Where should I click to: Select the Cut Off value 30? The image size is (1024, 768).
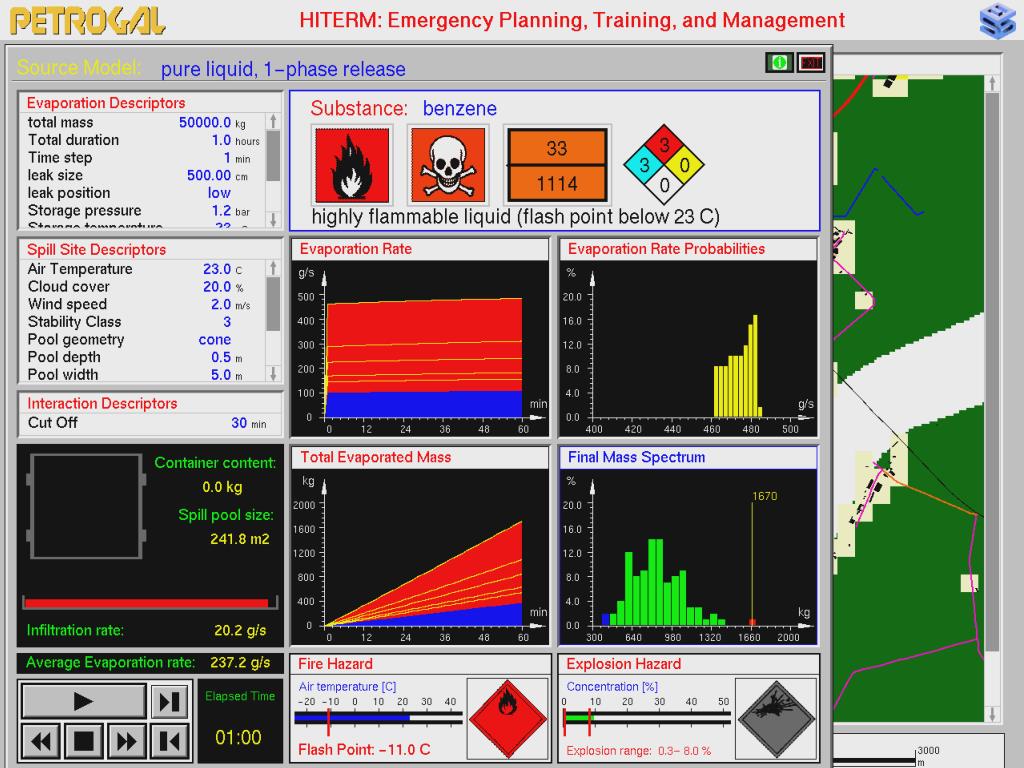pyautogui.click(x=239, y=423)
